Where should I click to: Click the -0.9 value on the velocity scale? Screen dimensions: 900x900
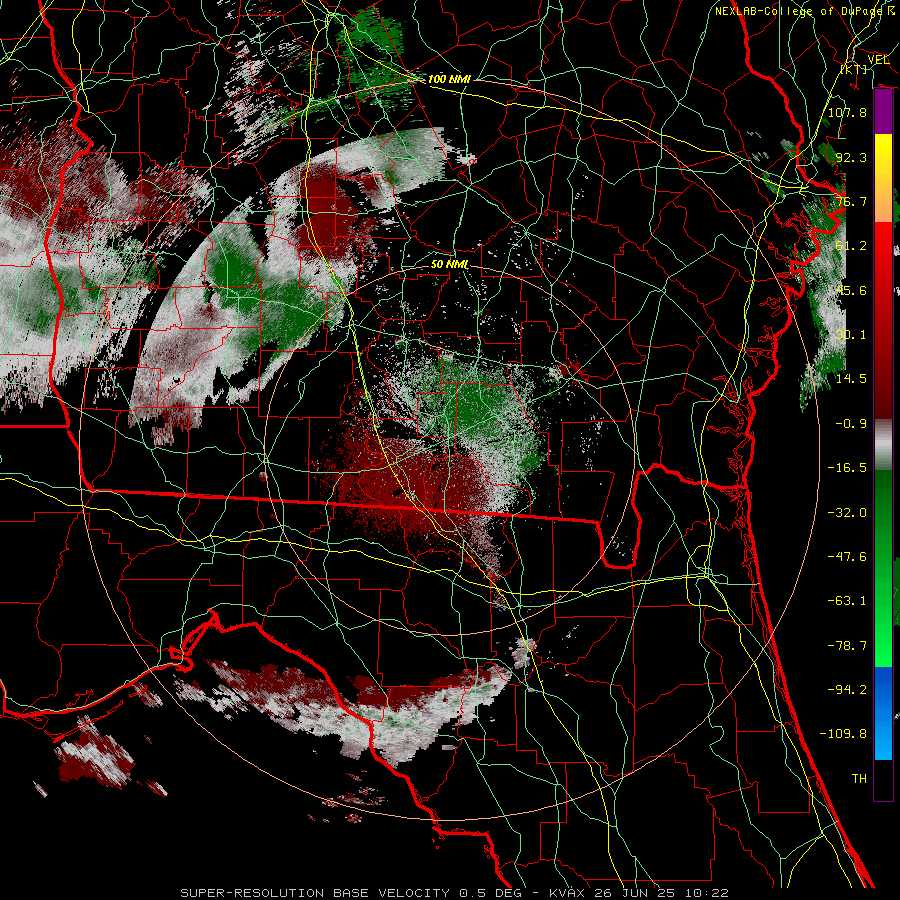pos(851,424)
